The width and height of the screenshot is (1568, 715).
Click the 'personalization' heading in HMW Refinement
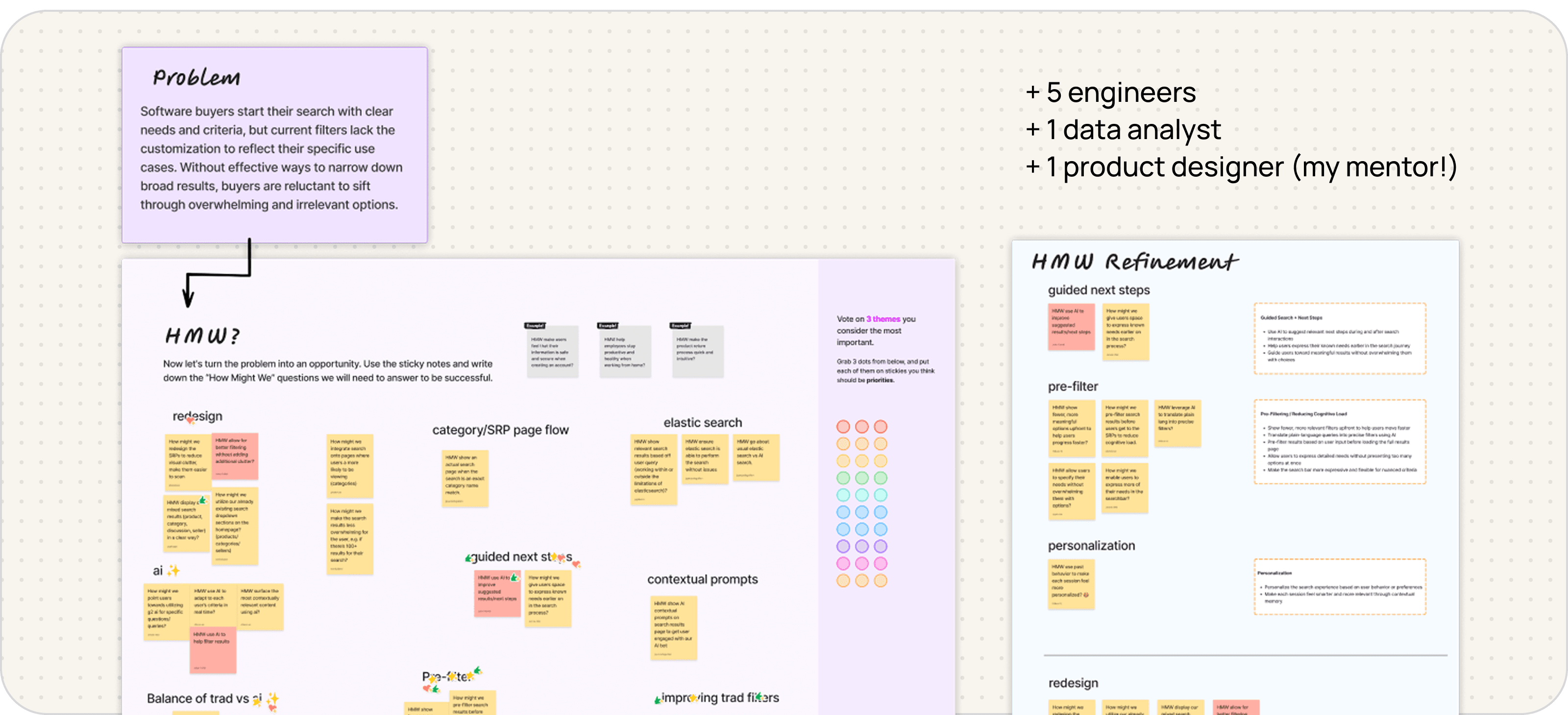pos(1091,546)
